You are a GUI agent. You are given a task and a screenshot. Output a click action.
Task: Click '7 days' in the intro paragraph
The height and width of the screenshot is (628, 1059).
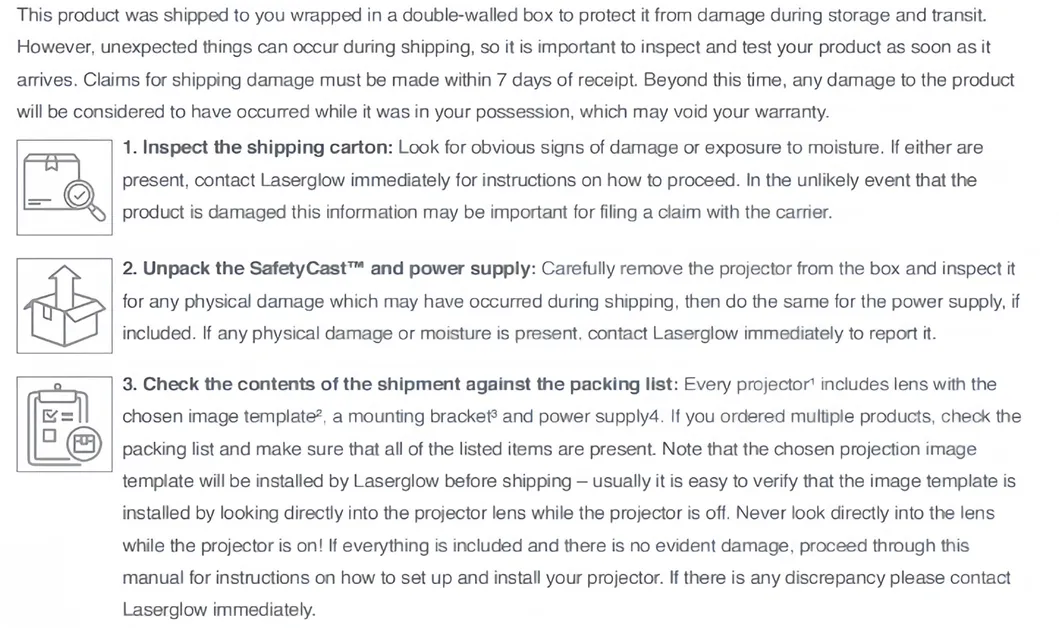click(x=524, y=80)
